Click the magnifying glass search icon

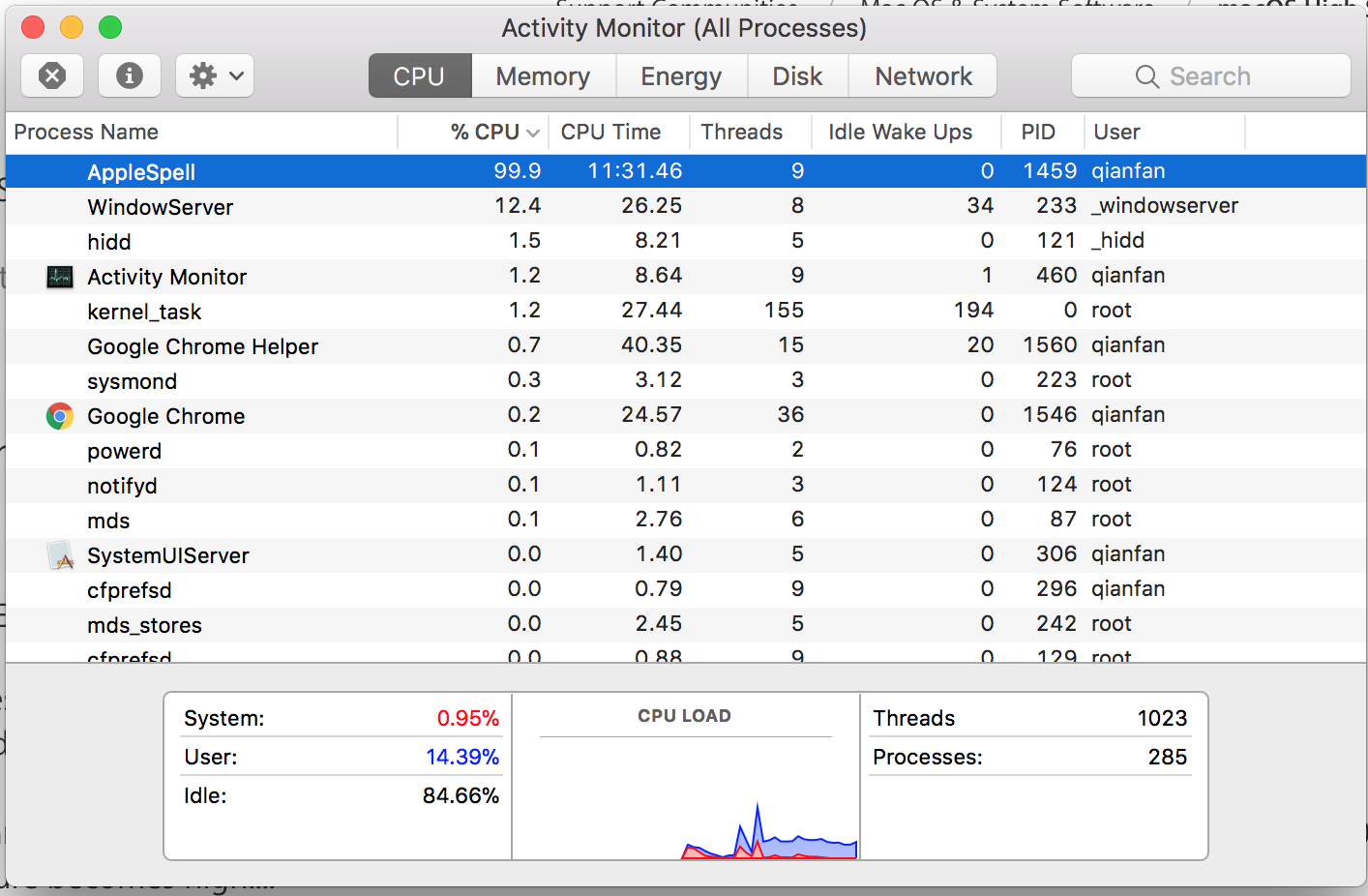tap(1147, 76)
